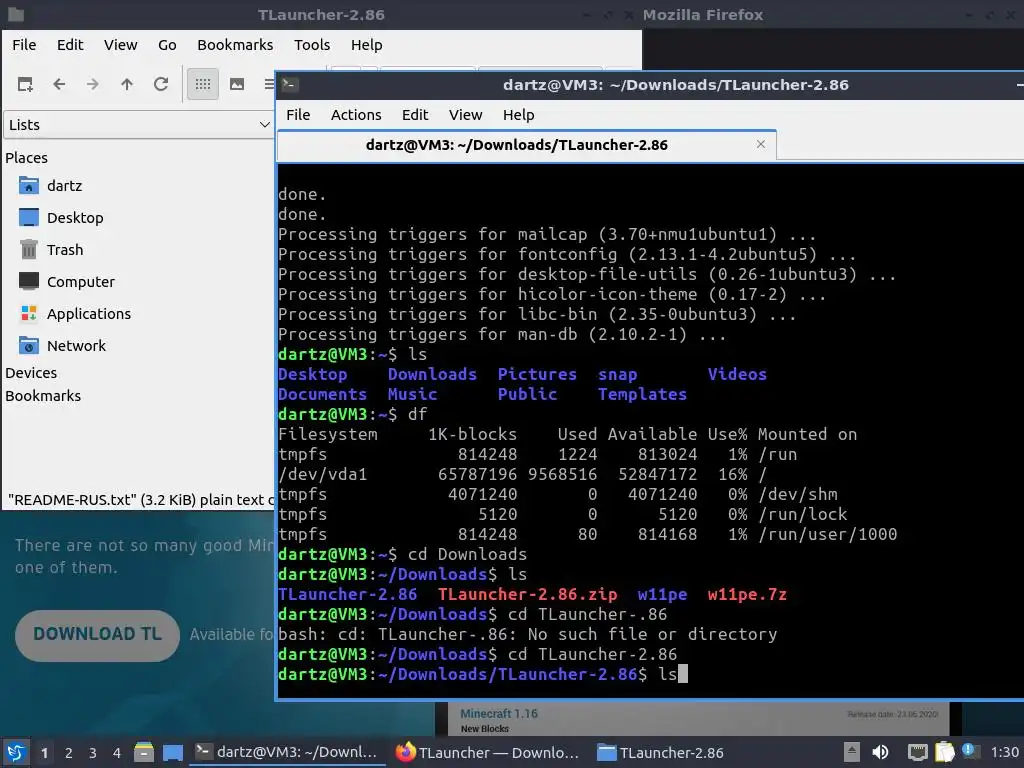Open the File menu in file manager

pyautogui.click(x=24, y=45)
